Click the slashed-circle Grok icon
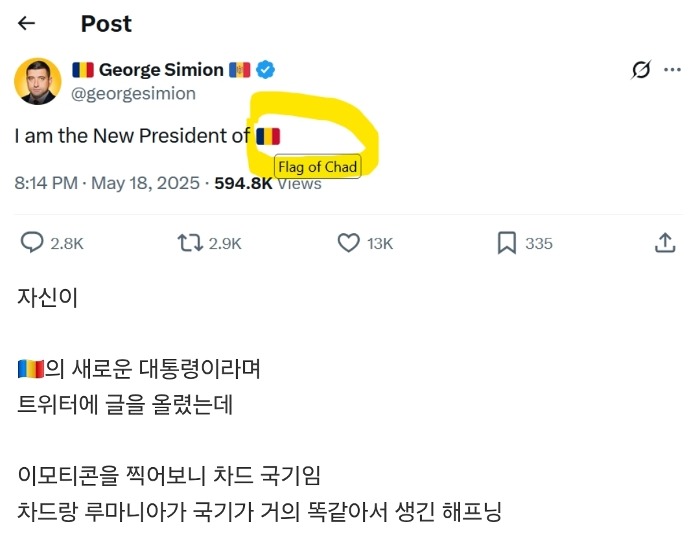The width and height of the screenshot is (700, 550). tap(642, 70)
